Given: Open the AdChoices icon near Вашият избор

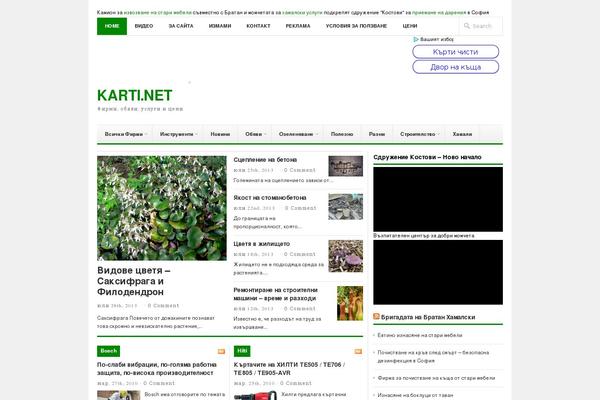Looking at the screenshot, I should tap(416, 39).
